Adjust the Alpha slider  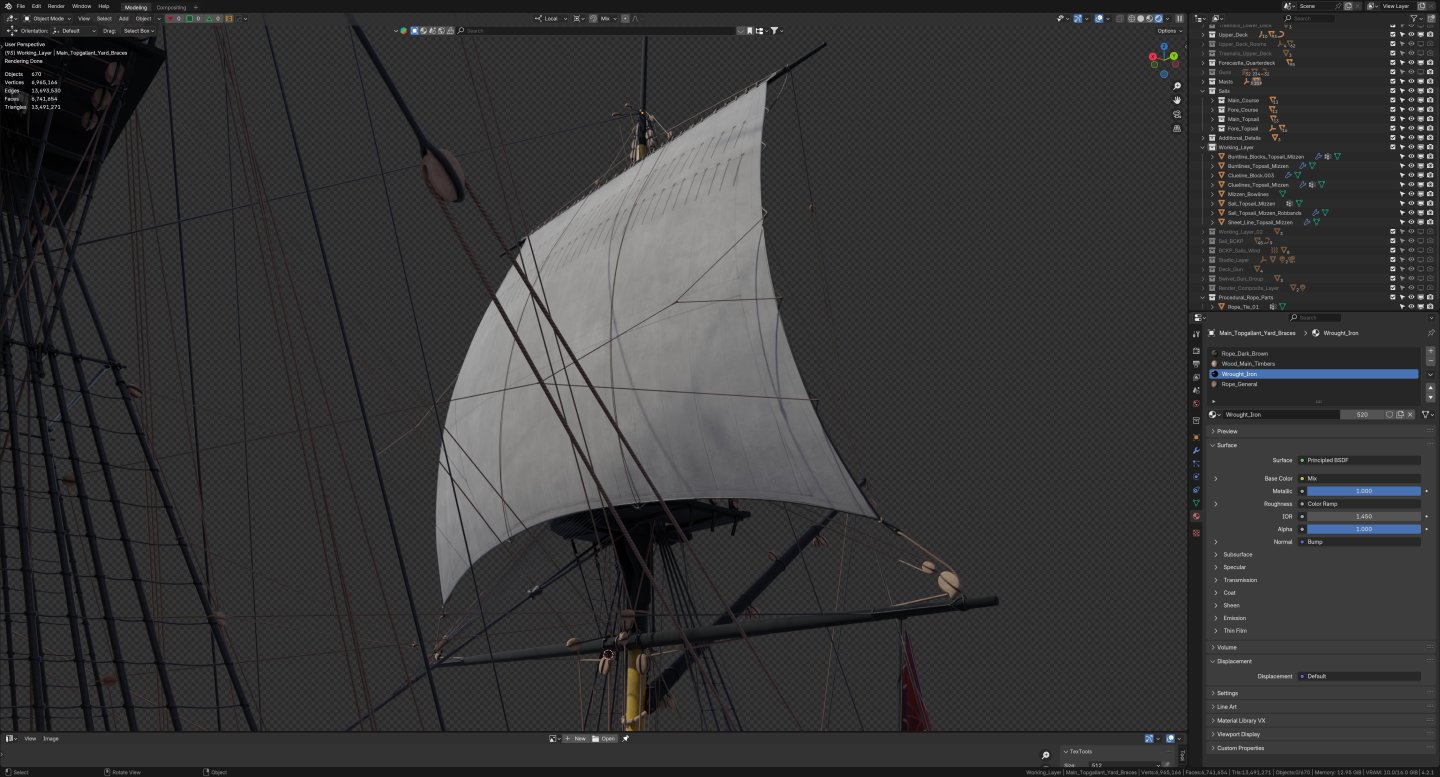[1363, 529]
